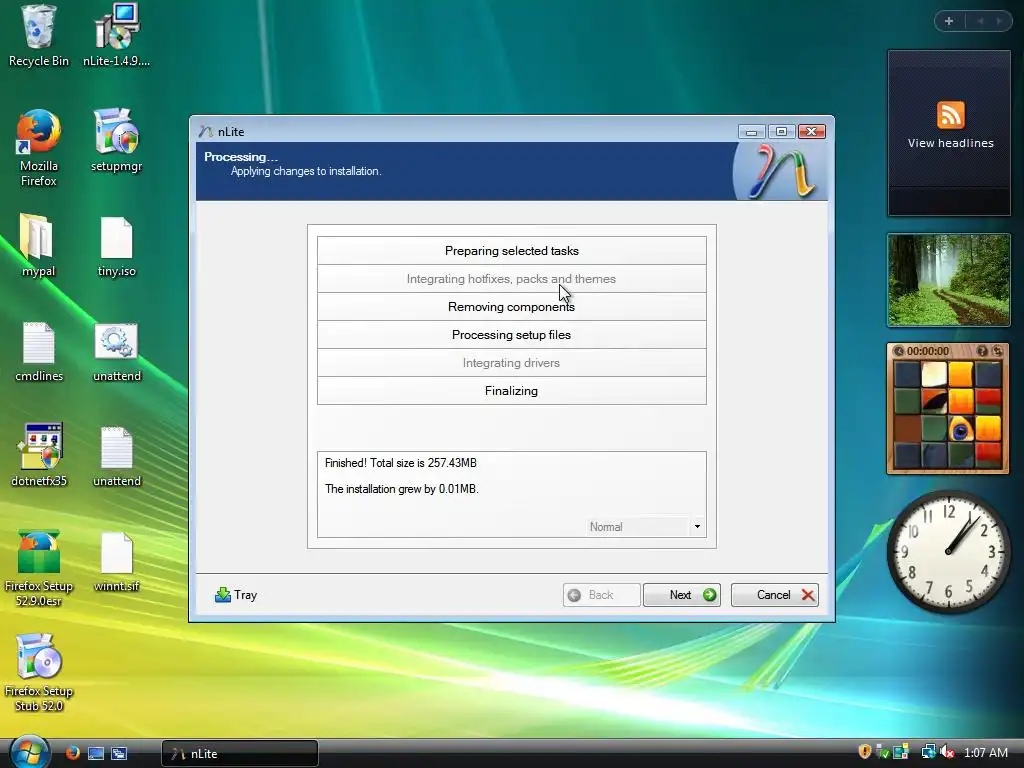Click the analog clock gadget
1024x768 pixels.
tap(948, 551)
